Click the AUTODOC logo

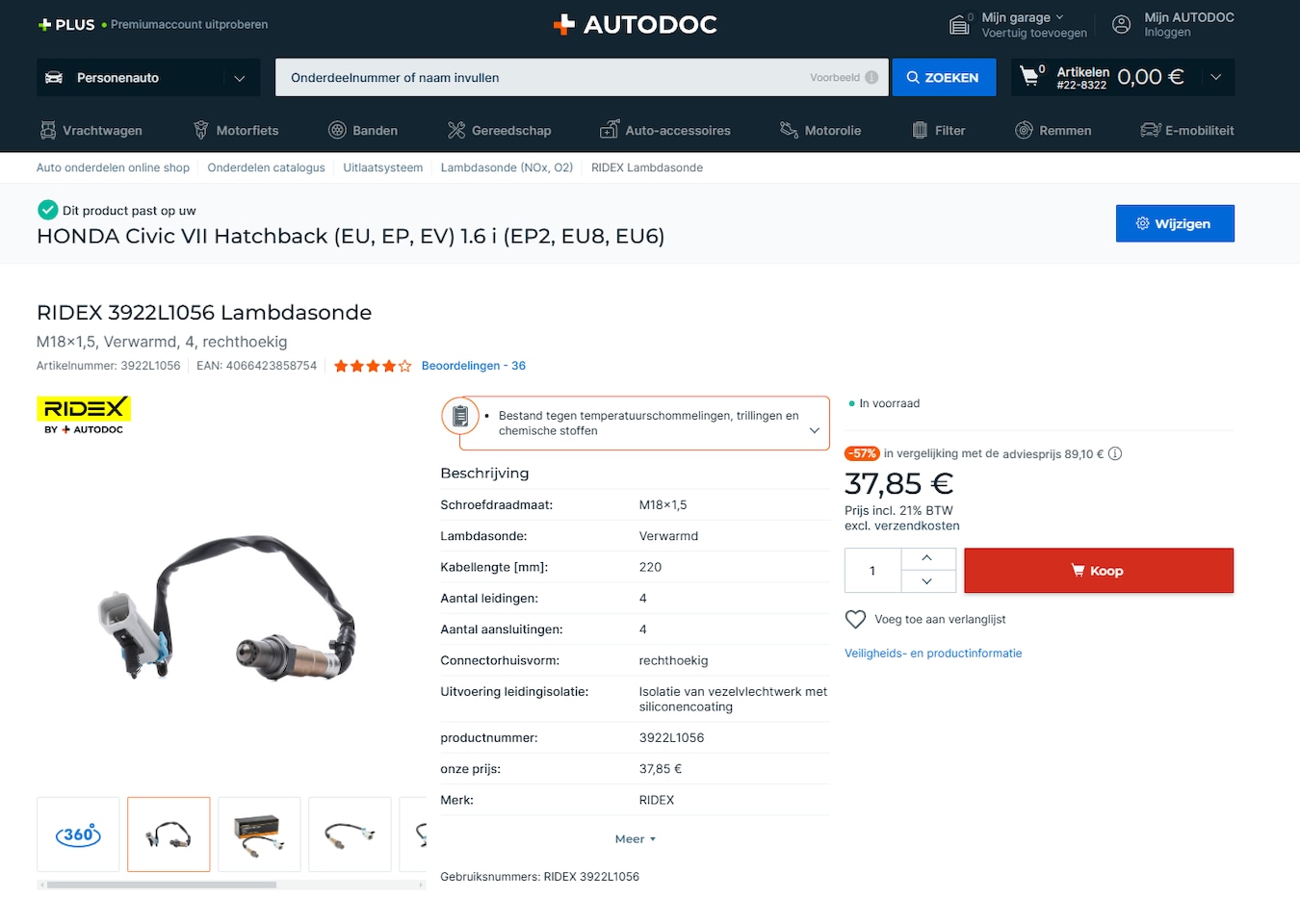coord(636,24)
